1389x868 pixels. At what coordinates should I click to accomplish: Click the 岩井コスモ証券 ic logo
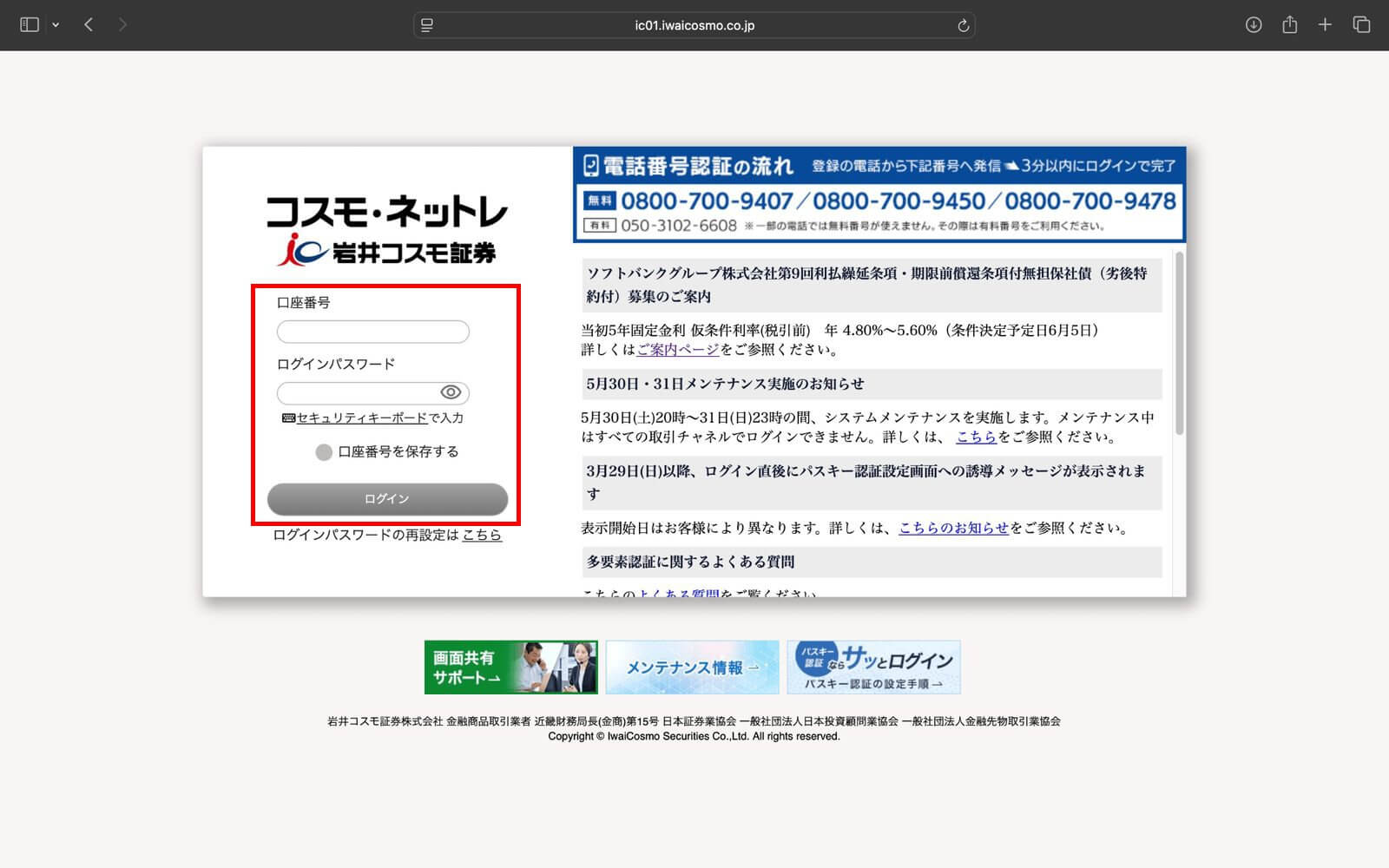click(x=387, y=252)
